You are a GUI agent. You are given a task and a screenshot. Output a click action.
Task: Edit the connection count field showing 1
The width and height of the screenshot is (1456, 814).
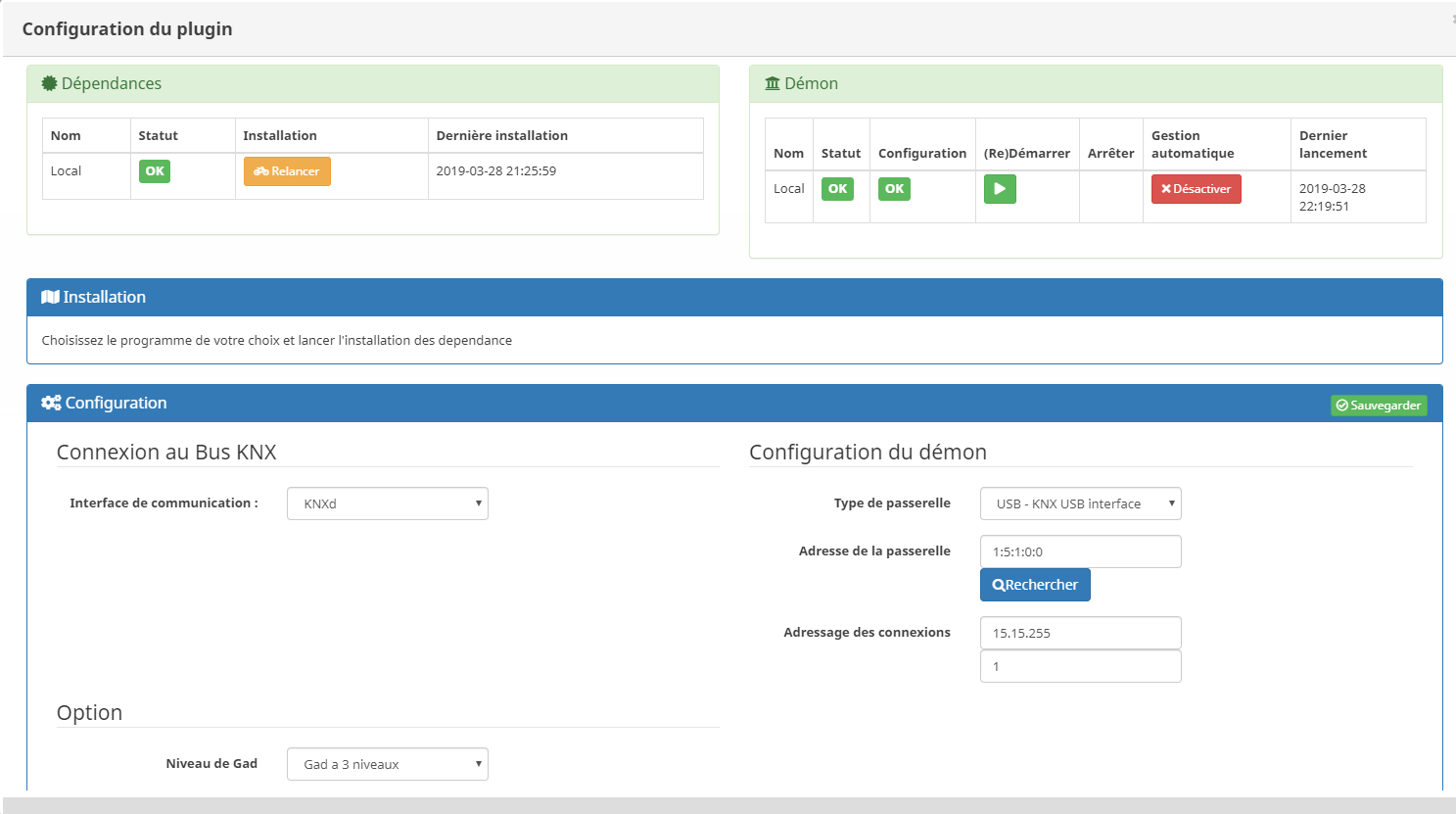(1081, 666)
